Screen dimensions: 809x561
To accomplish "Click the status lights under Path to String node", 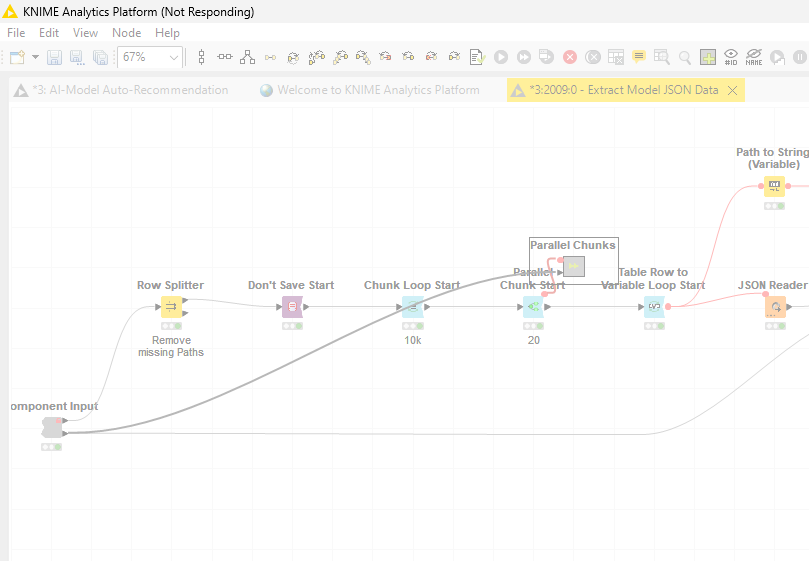I will coord(774,206).
